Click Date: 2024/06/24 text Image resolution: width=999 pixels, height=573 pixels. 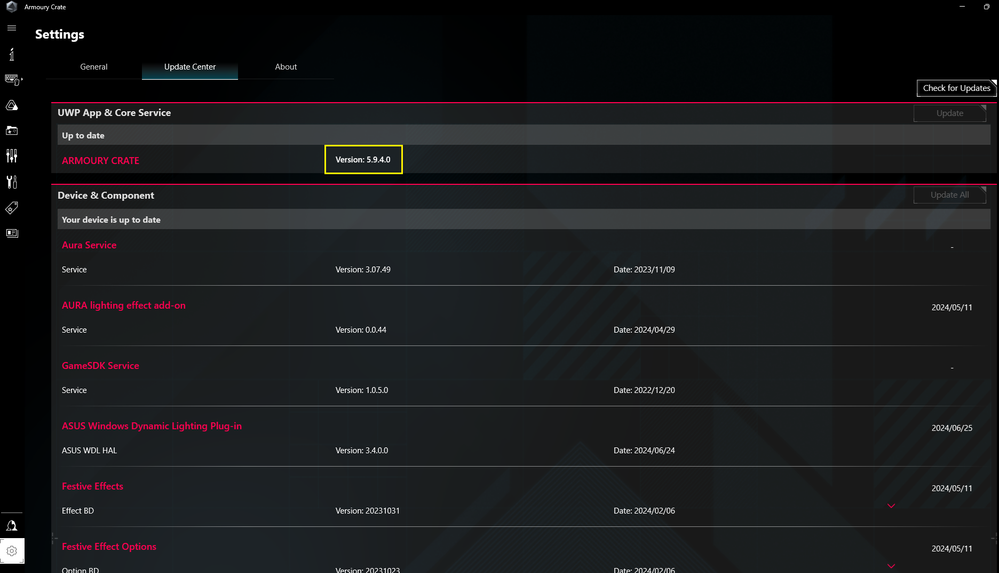tap(644, 451)
